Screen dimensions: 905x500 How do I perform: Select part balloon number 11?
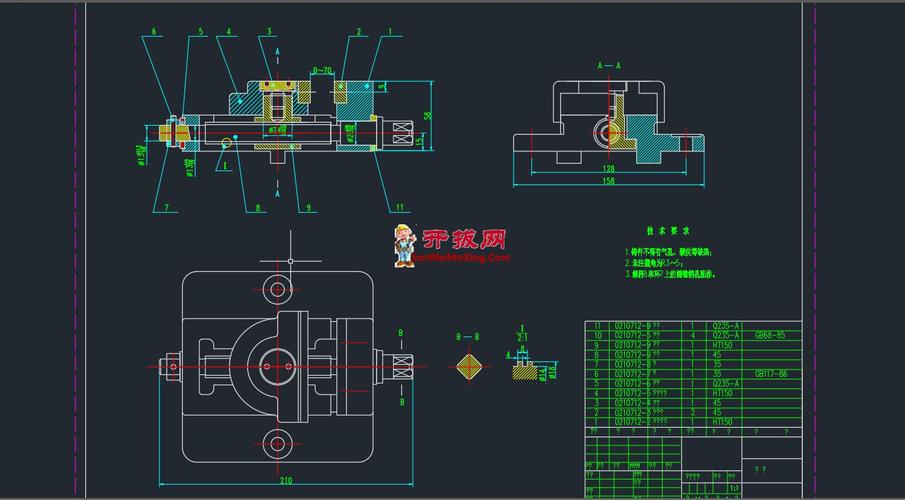pos(399,208)
